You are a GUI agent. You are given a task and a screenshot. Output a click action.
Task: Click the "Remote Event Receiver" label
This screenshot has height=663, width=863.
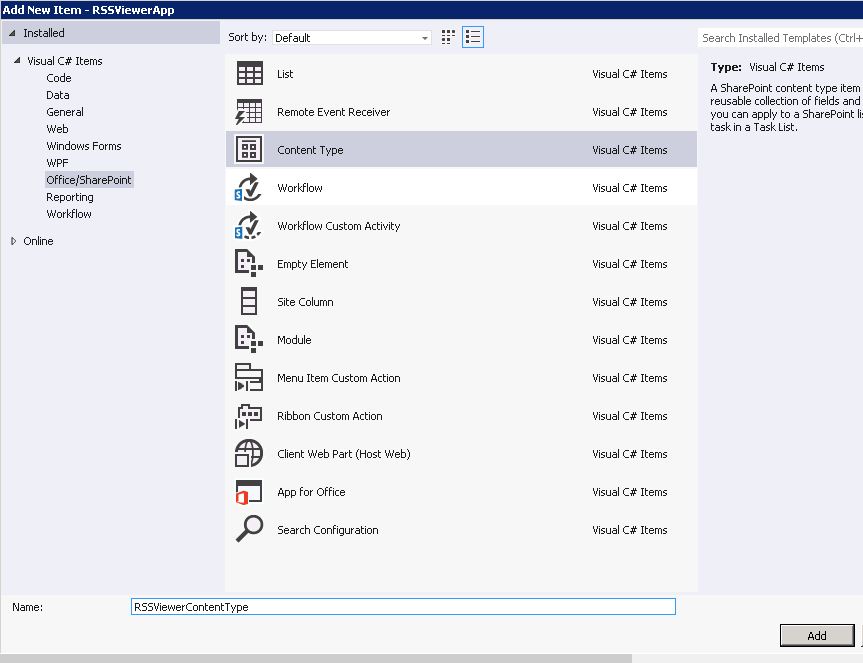point(334,112)
